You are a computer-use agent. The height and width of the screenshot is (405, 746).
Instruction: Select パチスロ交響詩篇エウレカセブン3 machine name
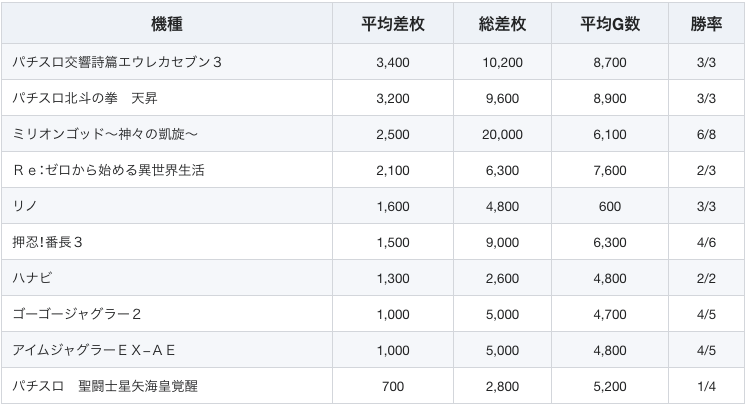(x=118, y=62)
